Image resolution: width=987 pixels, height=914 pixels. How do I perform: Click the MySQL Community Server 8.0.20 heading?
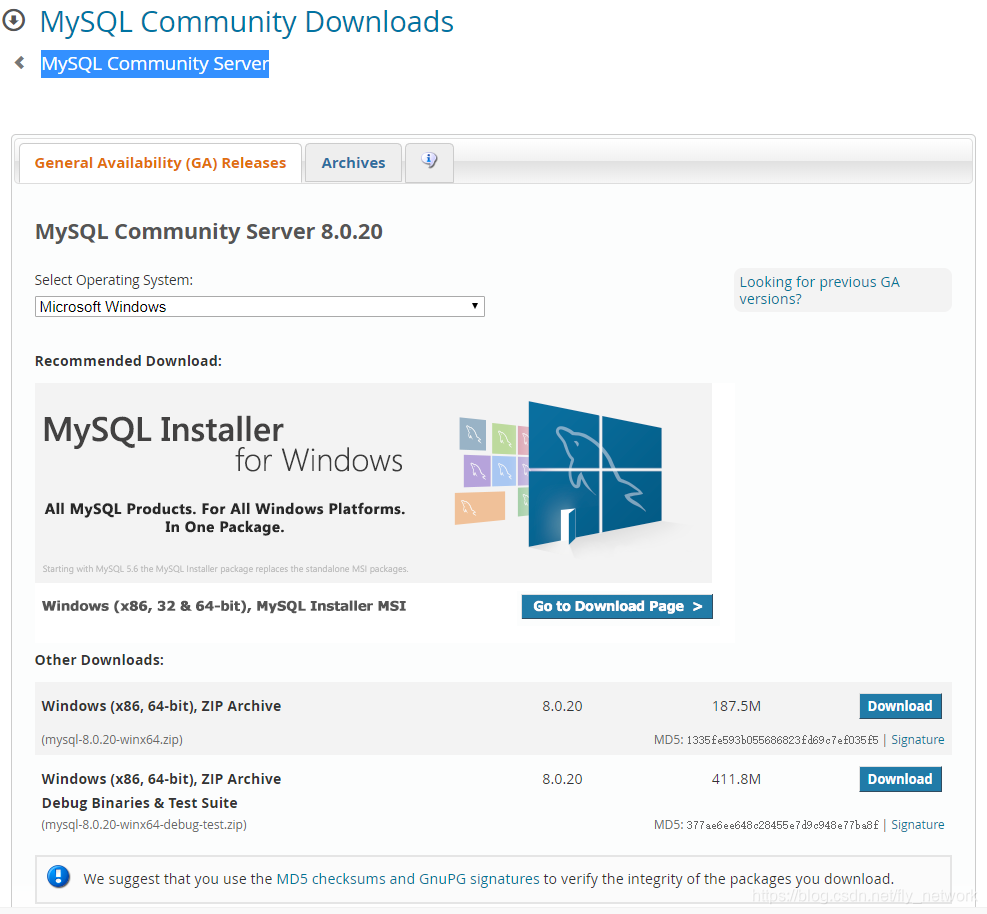pyautogui.click(x=208, y=232)
